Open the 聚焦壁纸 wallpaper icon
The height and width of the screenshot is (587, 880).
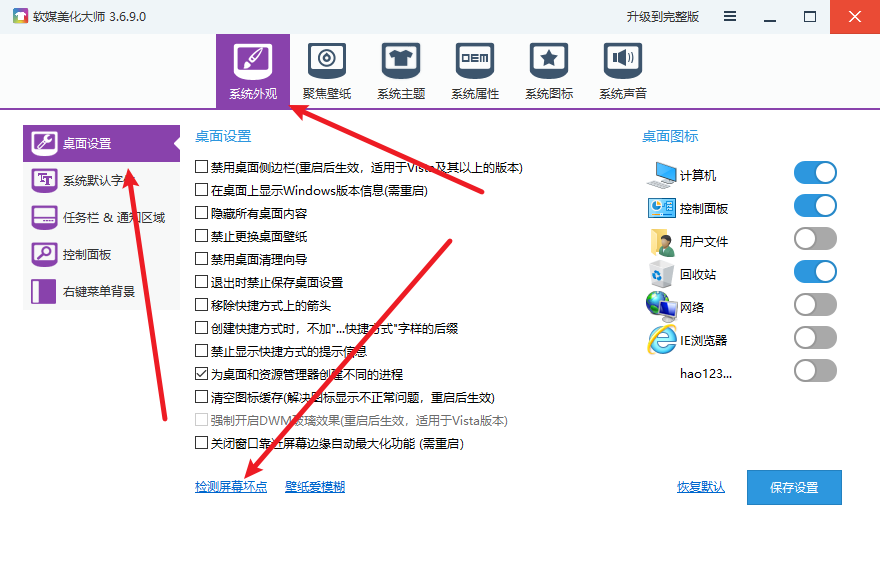[327, 61]
